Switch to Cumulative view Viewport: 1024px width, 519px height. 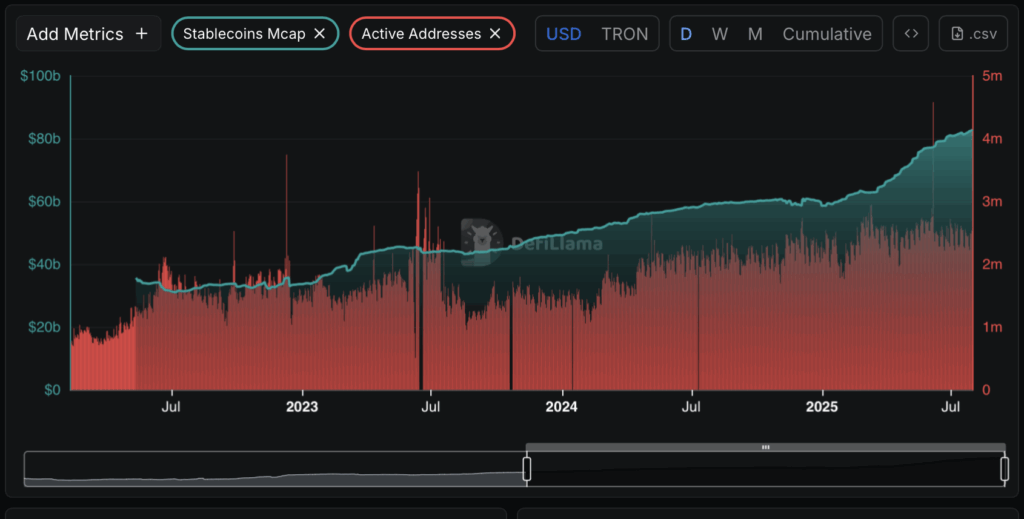(x=827, y=34)
